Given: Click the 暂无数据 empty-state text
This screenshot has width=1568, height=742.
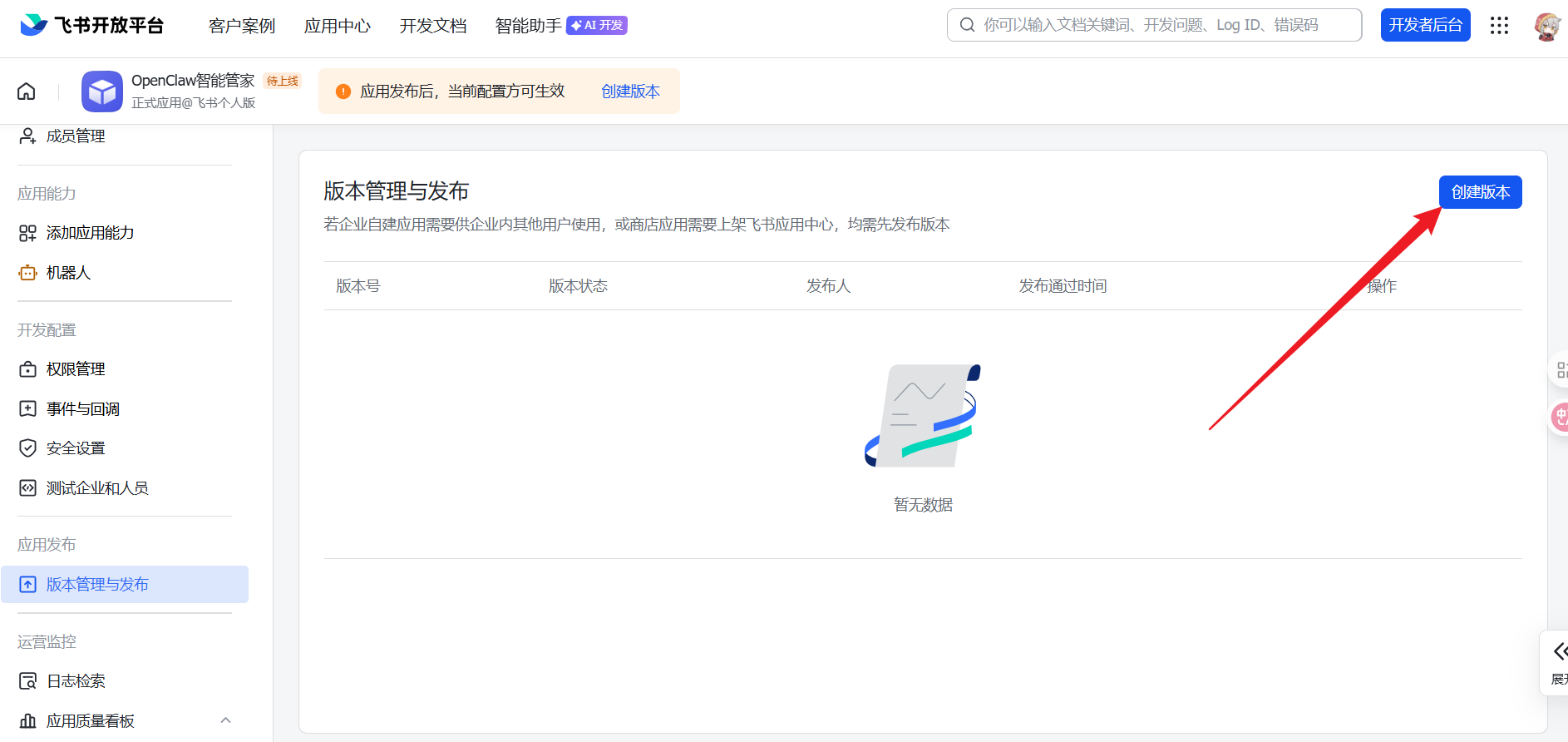Looking at the screenshot, I should pyautogui.click(x=923, y=505).
